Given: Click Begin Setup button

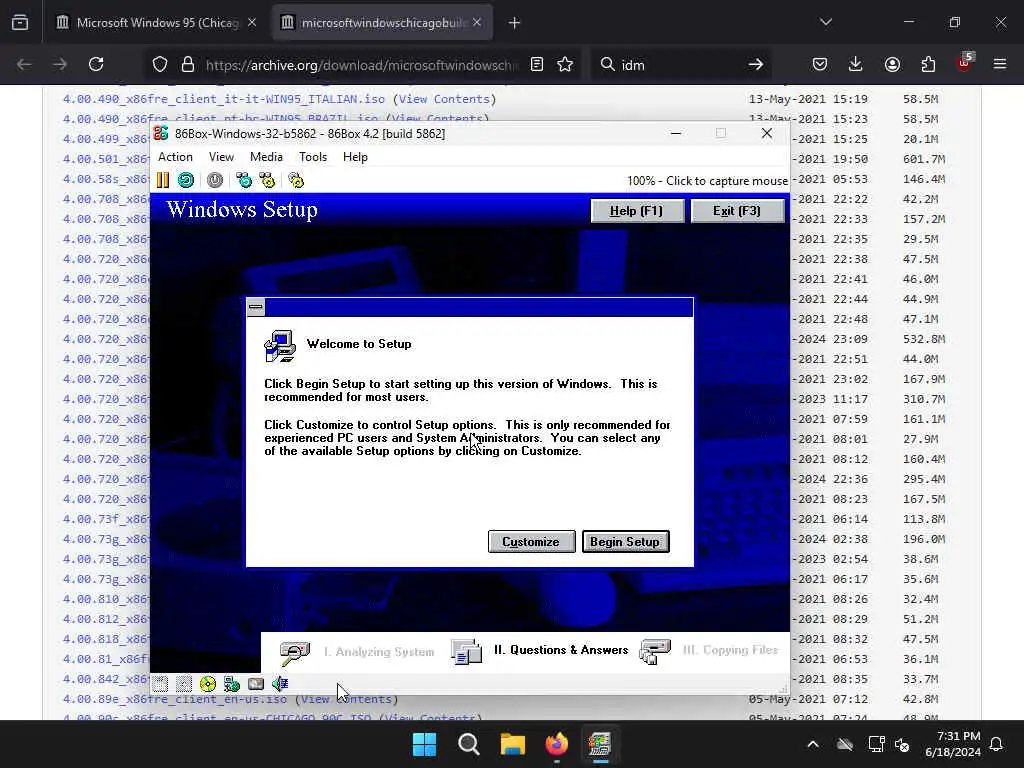Looking at the screenshot, I should click(626, 541).
